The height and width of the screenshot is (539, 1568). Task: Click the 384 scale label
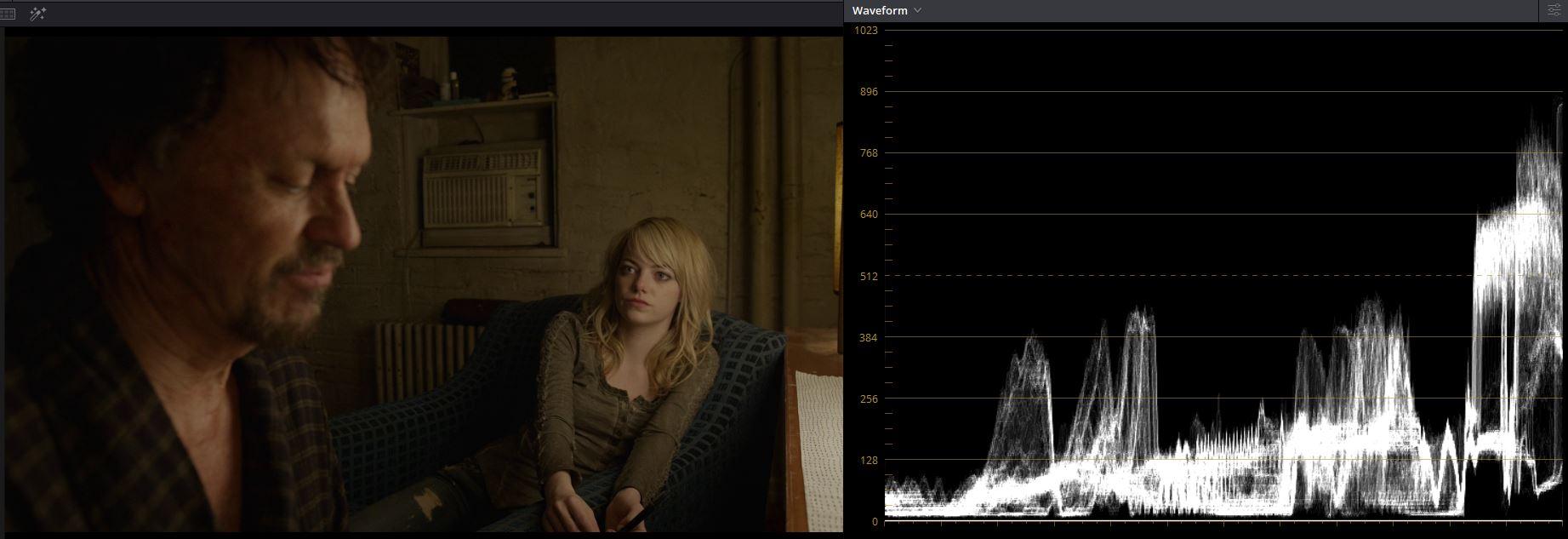coord(869,337)
